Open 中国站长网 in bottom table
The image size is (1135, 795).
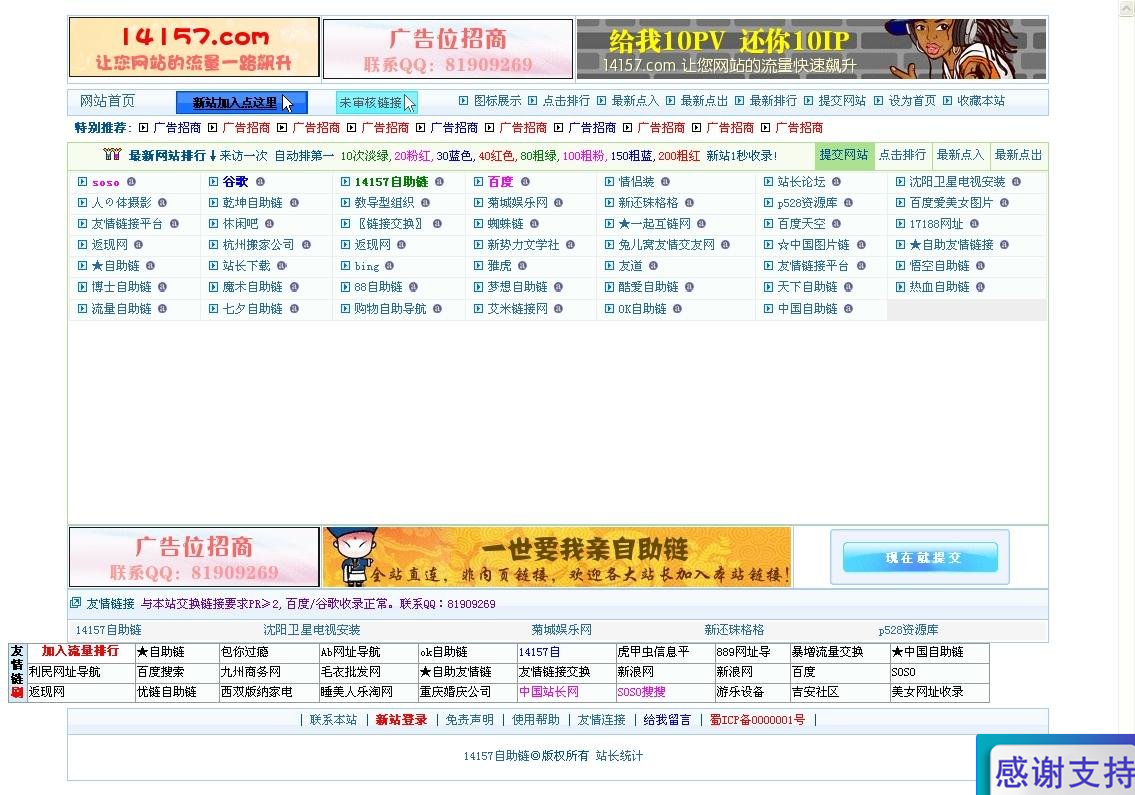coord(549,691)
